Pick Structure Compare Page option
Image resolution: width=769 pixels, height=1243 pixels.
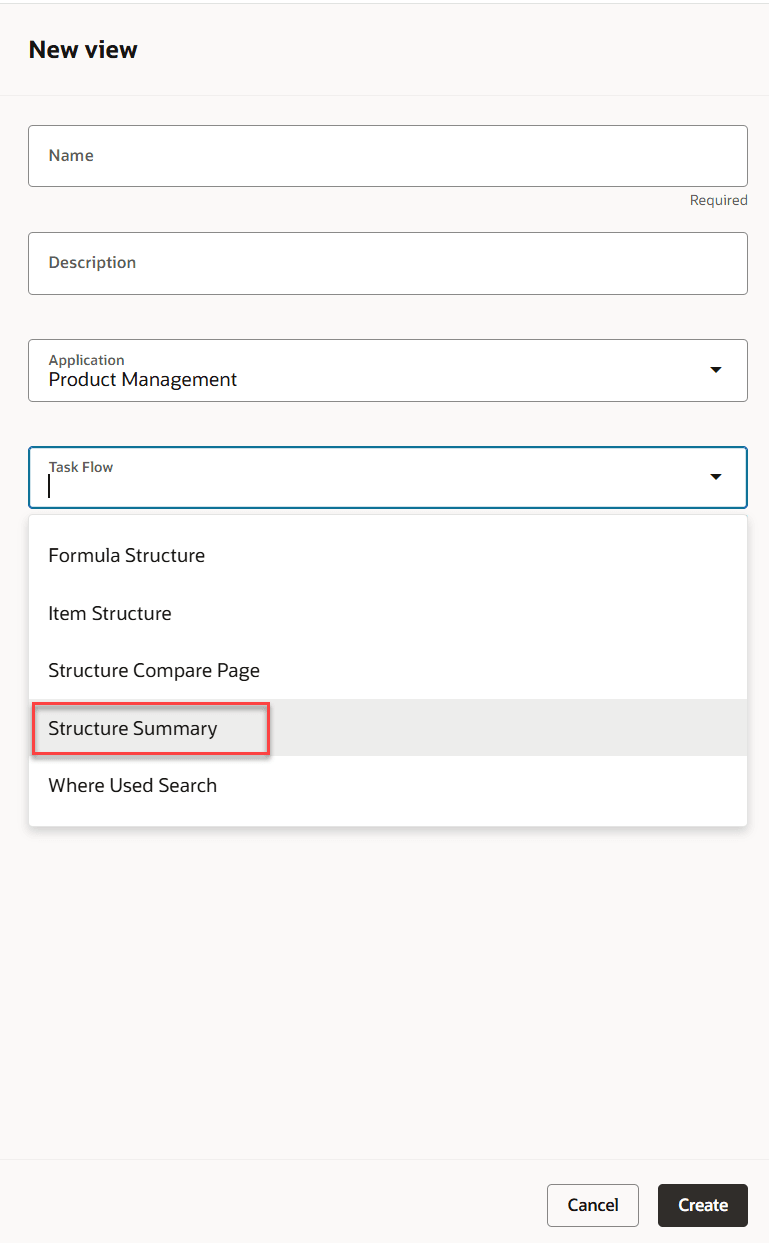(x=154, y=670)
